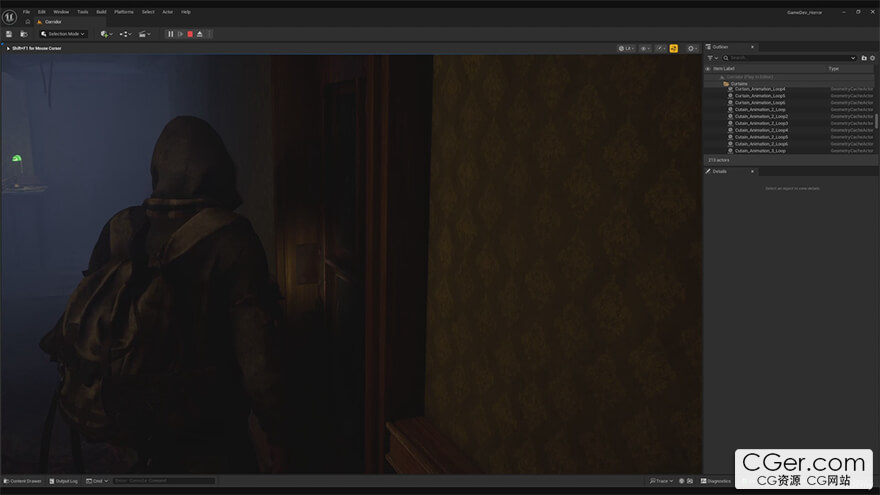
Task: Open the Platforms menu
Action: pyautogui.click(x=124, y=12)
